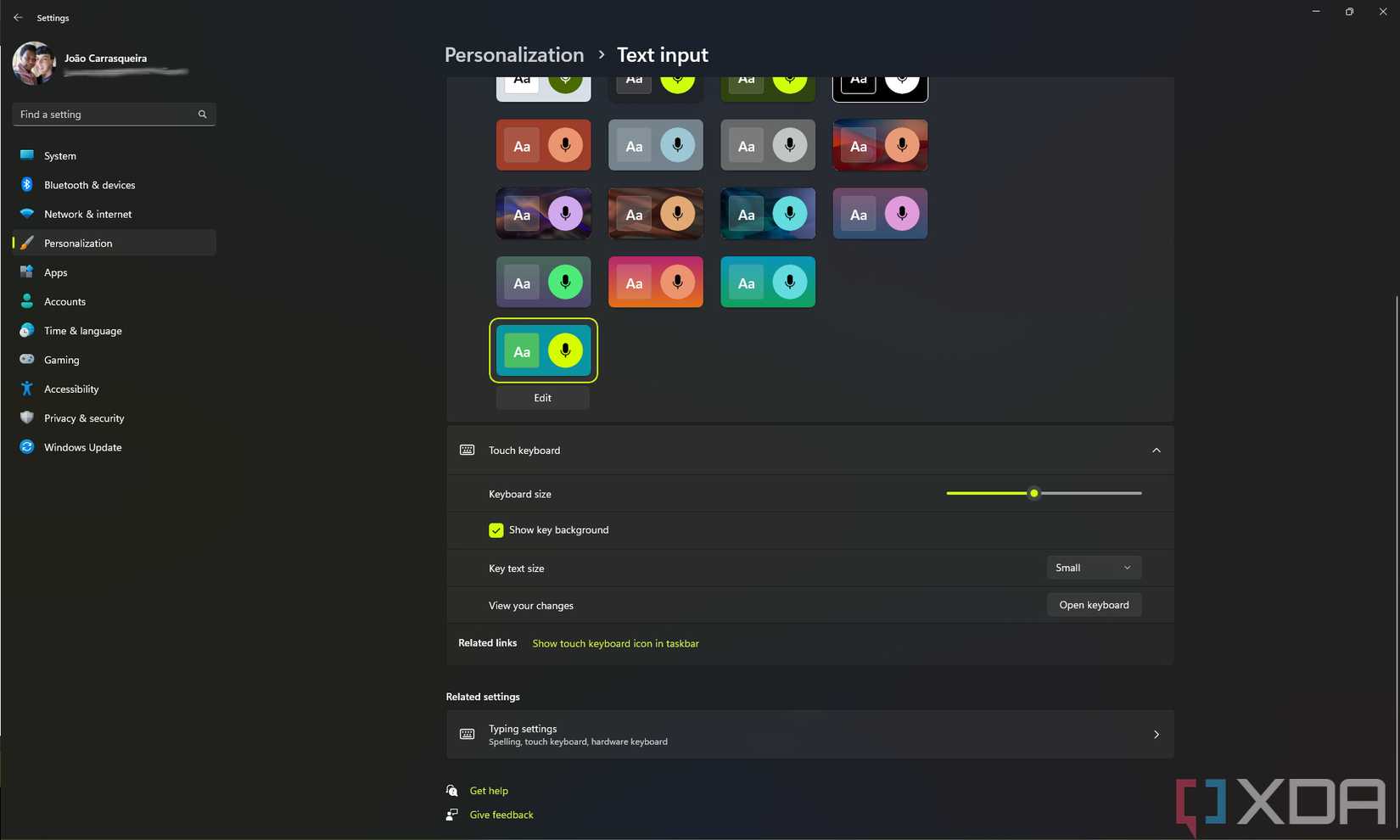Open System settings category
This screenshot has height=840, width=1400.
[x=115, y=155]
